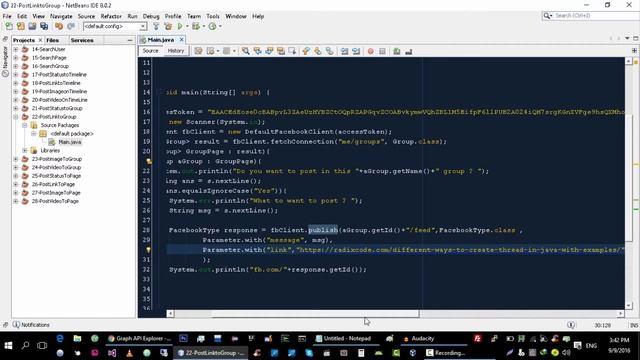The width and height of the screenshot is (640, 360).
Task: Click the New File toolbar icon
Action: 9,26
